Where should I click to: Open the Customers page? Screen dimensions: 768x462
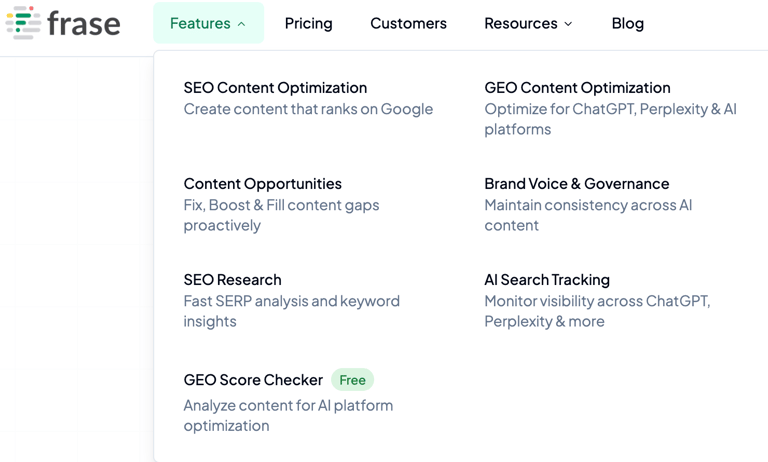pos(408,23)
